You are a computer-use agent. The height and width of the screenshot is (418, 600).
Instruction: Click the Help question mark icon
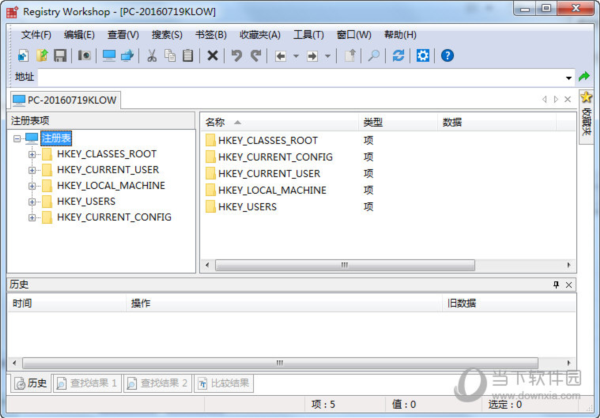[447, 56]
